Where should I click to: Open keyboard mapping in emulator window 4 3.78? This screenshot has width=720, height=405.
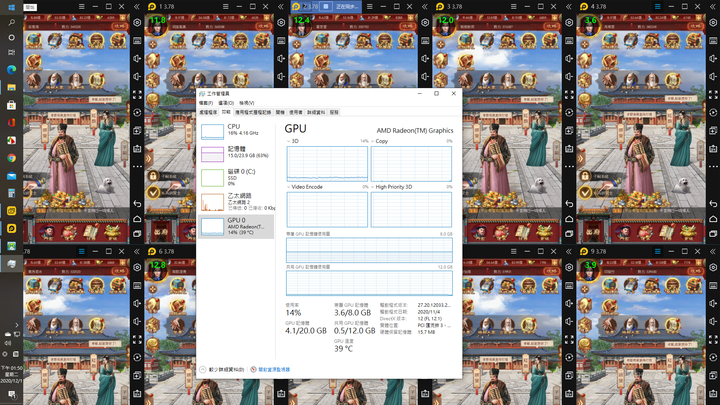(x=713, y=40)
